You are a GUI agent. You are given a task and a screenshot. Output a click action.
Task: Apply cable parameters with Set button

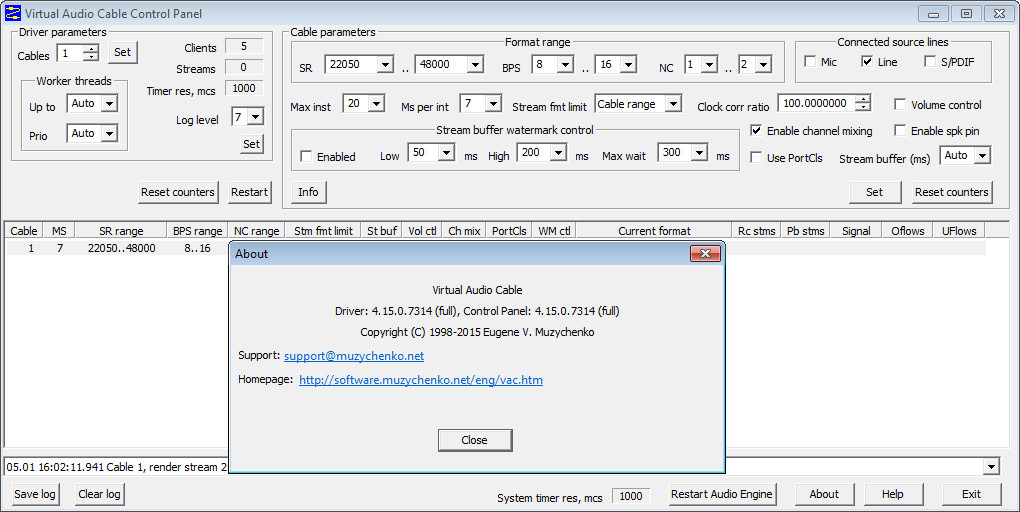pos(875,193)
